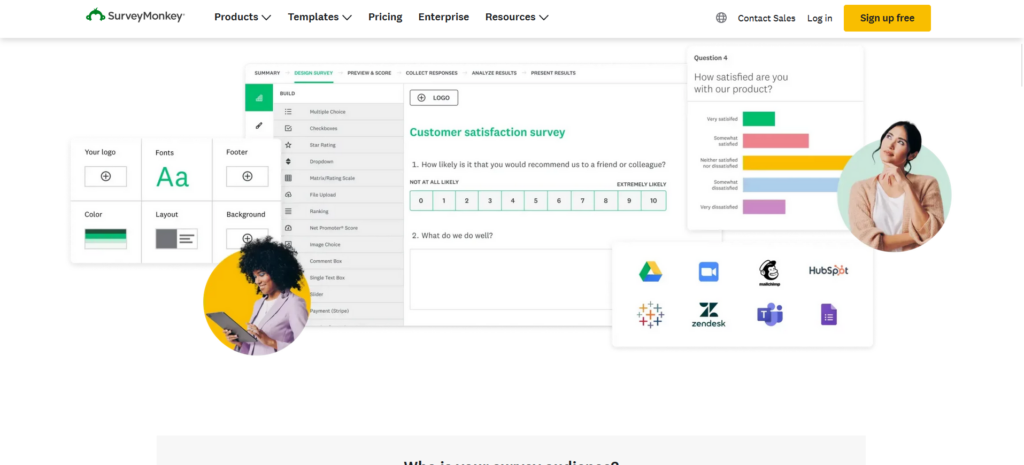This screenshot has height=465, width=1024.
Task: Click the pink Somewhat satisfied bar
Action: [776, 141]
